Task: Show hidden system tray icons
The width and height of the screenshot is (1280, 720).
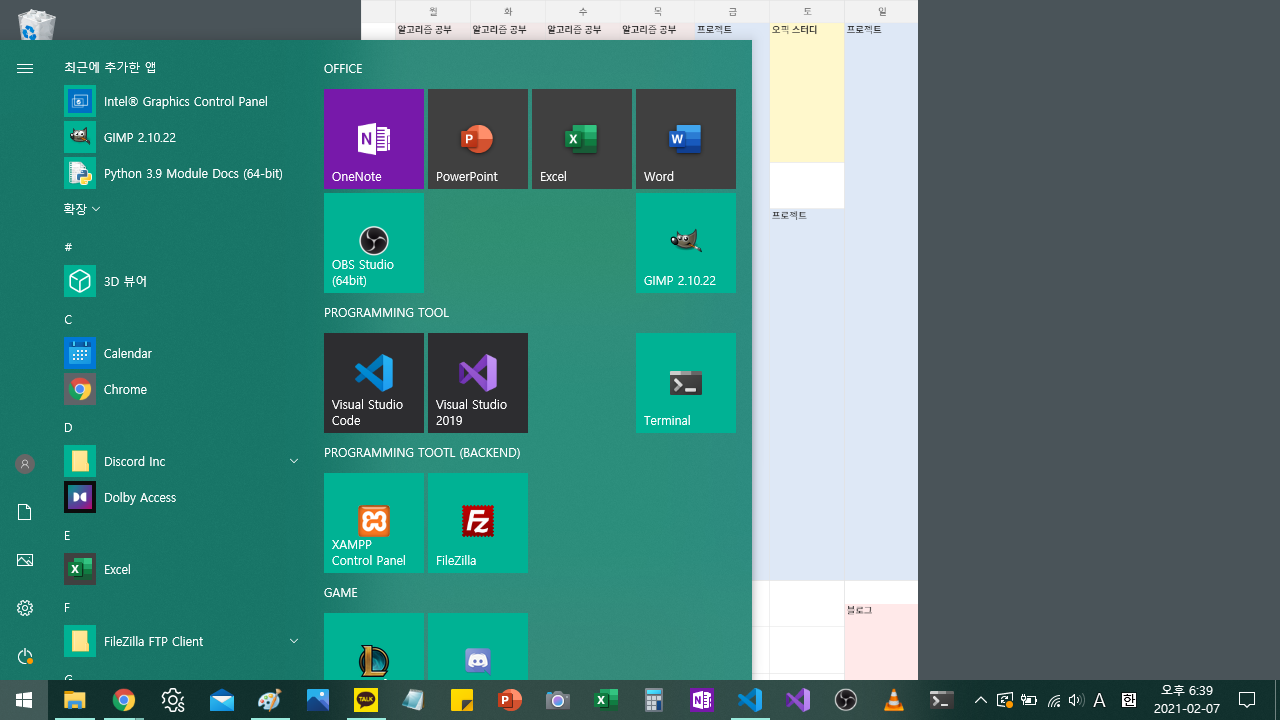Action: point(980,700)
